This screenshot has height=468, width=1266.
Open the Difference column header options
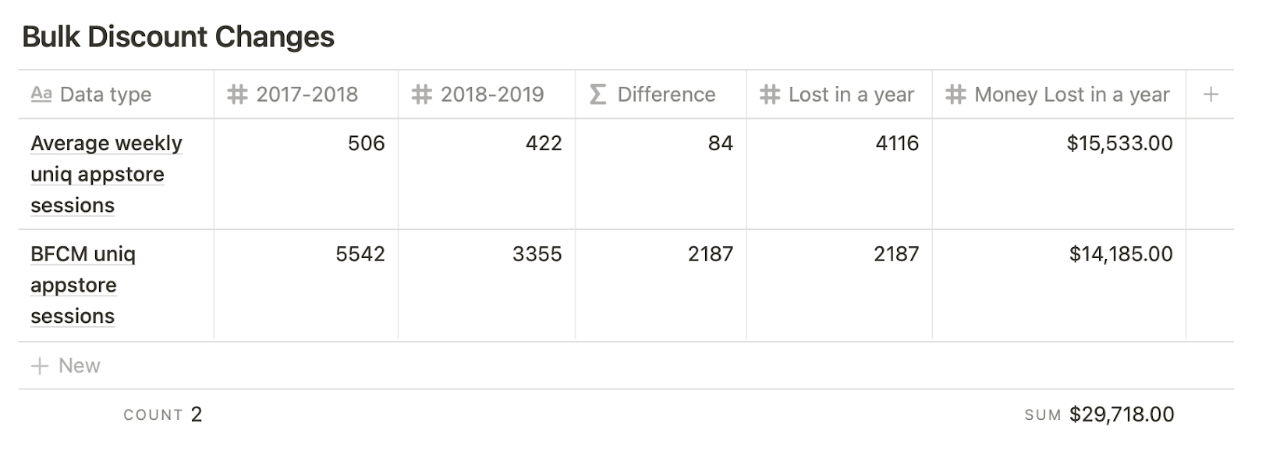click(661, 94)
